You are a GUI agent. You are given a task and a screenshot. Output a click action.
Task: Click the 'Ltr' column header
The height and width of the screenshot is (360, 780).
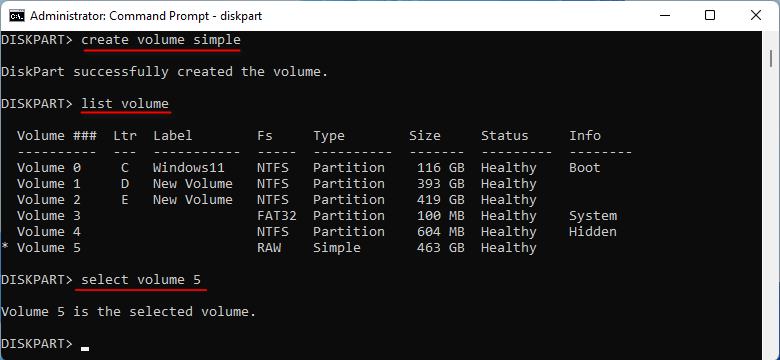[x=125, y=136]
